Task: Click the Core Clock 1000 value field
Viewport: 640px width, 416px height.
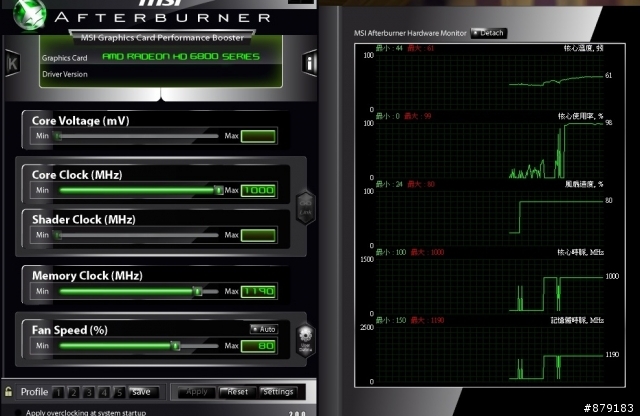Action: tap(258, 191)
